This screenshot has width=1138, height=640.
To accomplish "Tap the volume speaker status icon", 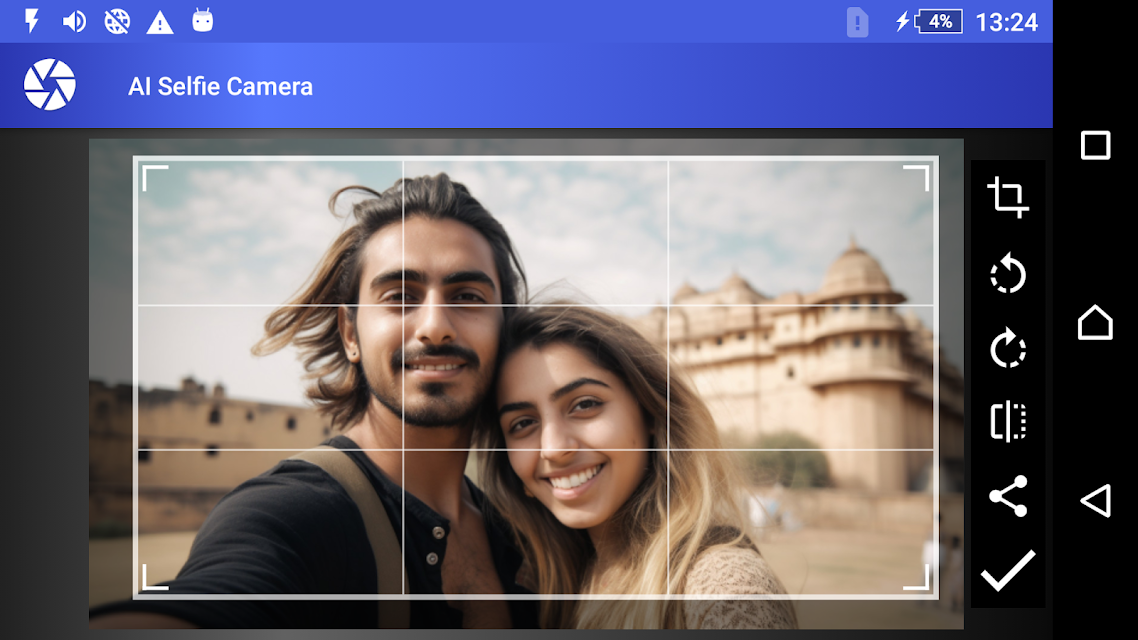I will [74, 21].
